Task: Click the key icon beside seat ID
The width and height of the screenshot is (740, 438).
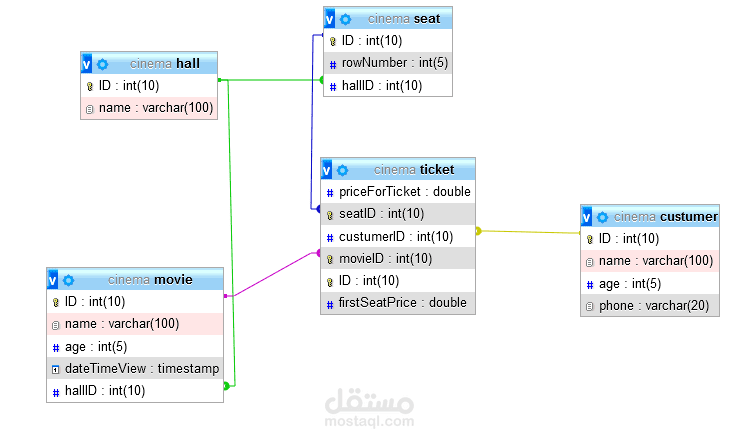Action: pyautogui.click(x=333, y=42)
